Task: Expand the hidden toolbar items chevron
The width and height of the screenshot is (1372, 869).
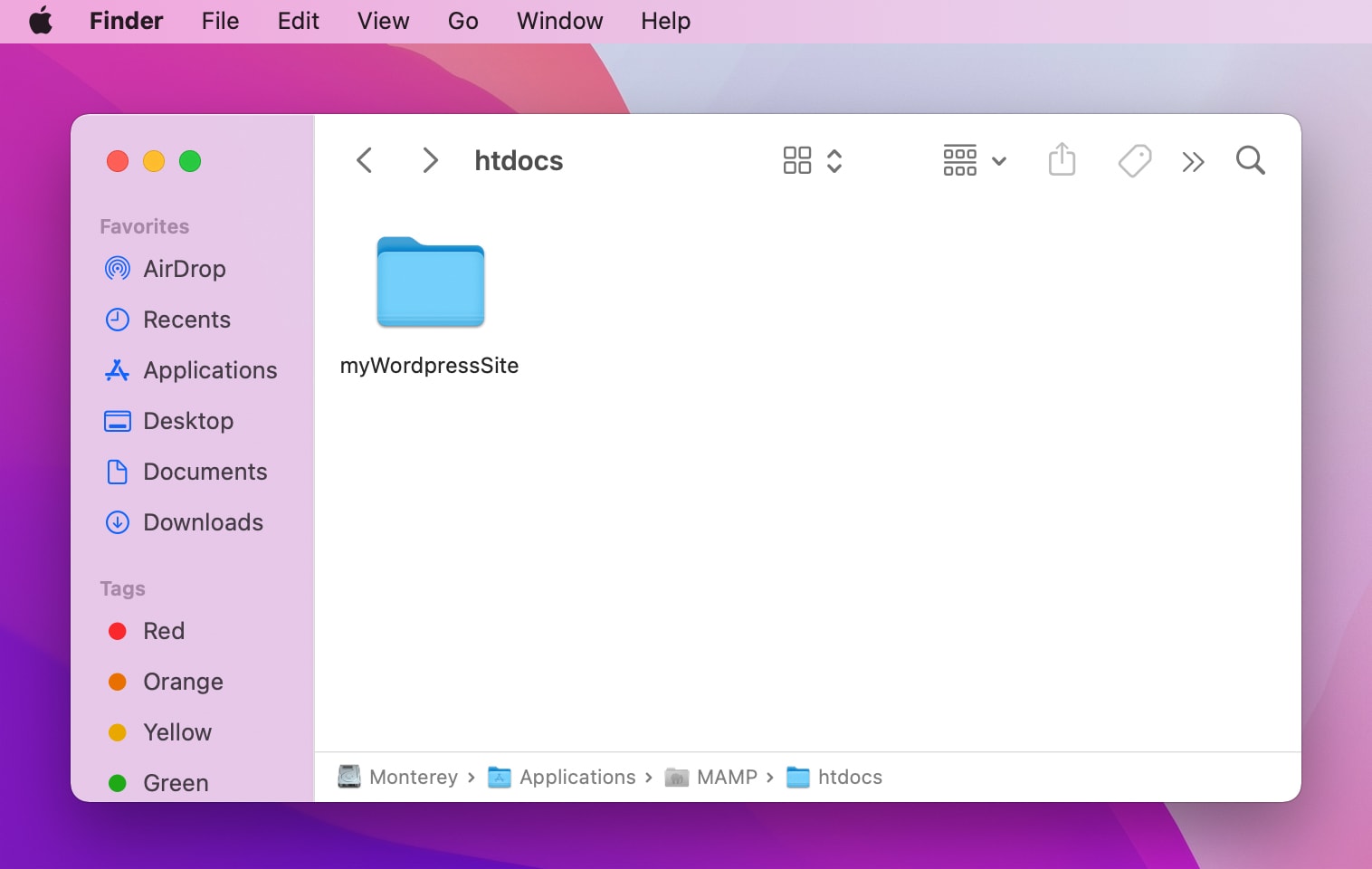Action: pos(1194,161)
